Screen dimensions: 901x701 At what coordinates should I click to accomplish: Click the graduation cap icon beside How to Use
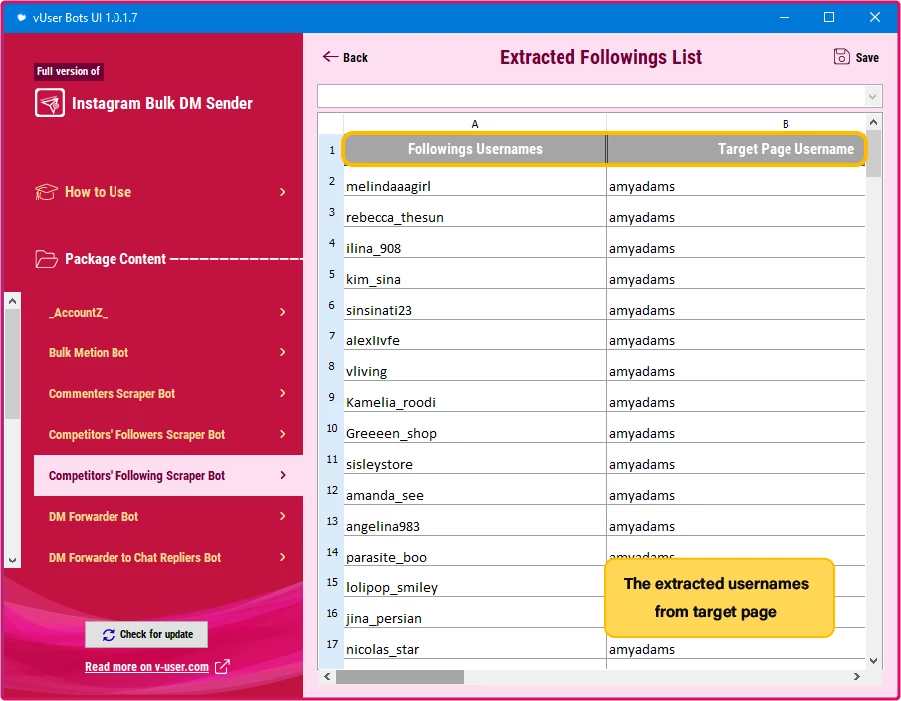point(46,192)
